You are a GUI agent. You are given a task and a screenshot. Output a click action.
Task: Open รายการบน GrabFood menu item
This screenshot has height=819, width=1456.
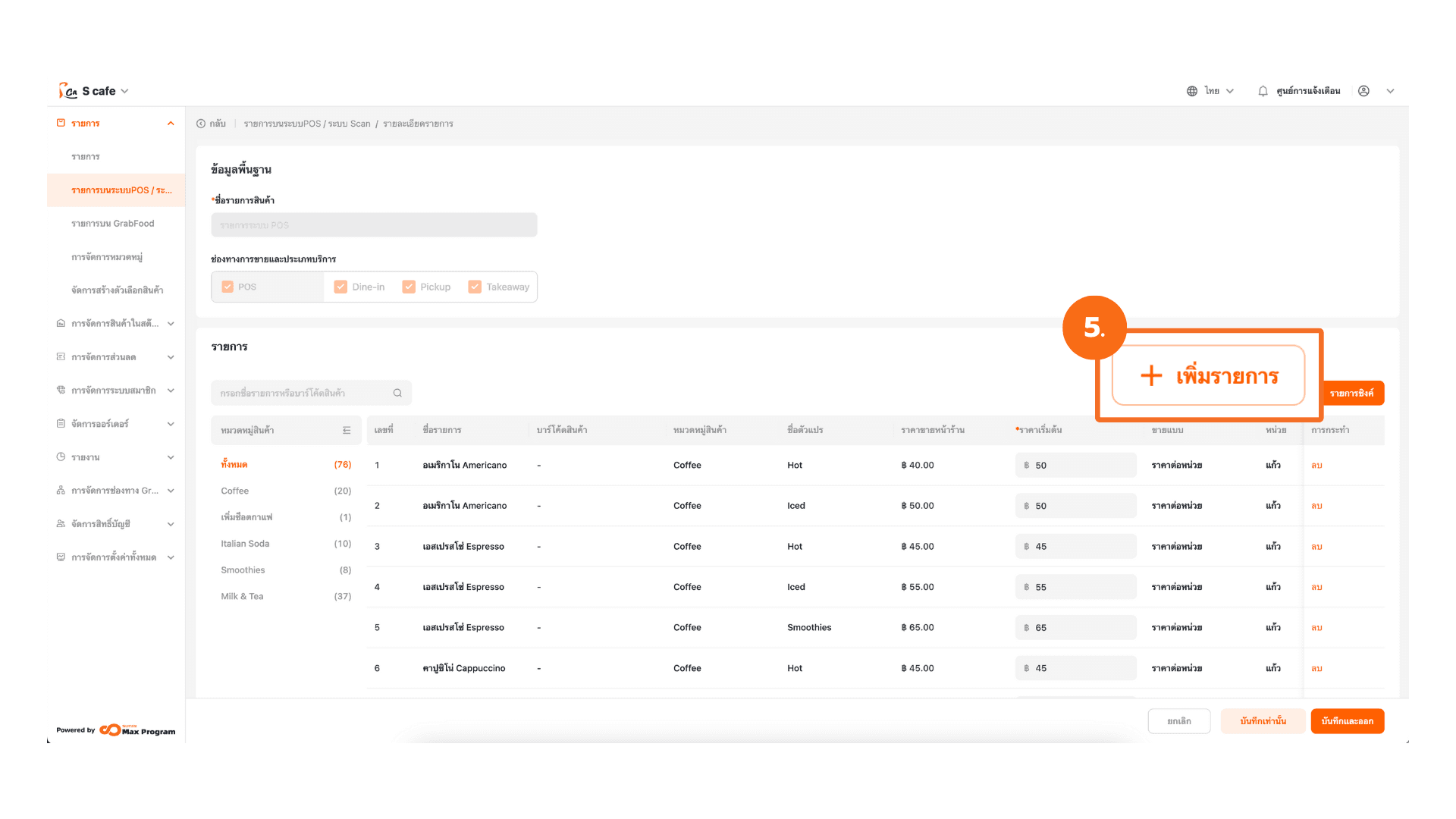coord(112,224)
